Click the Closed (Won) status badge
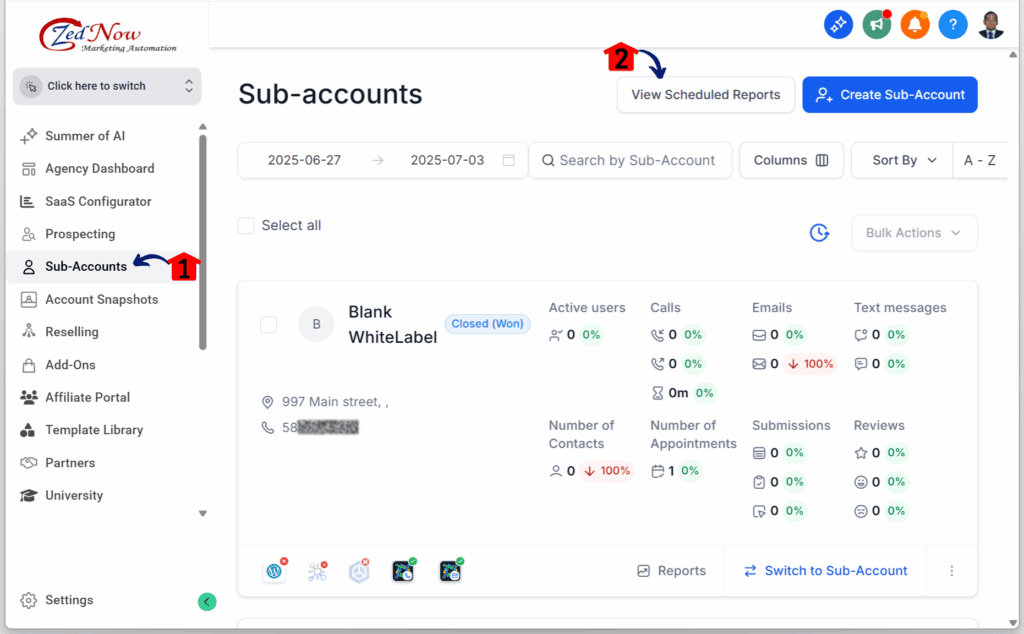 tap(487, 324)
